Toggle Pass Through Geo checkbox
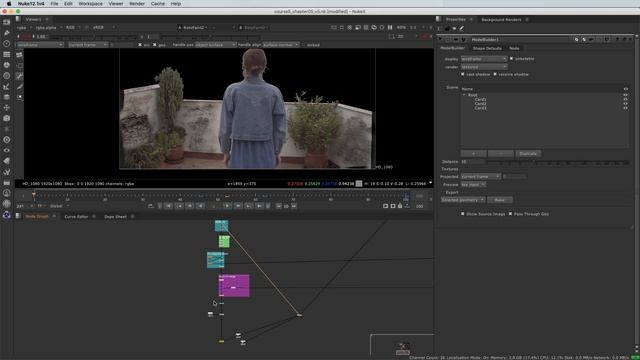640x360 pixels. 510,213
